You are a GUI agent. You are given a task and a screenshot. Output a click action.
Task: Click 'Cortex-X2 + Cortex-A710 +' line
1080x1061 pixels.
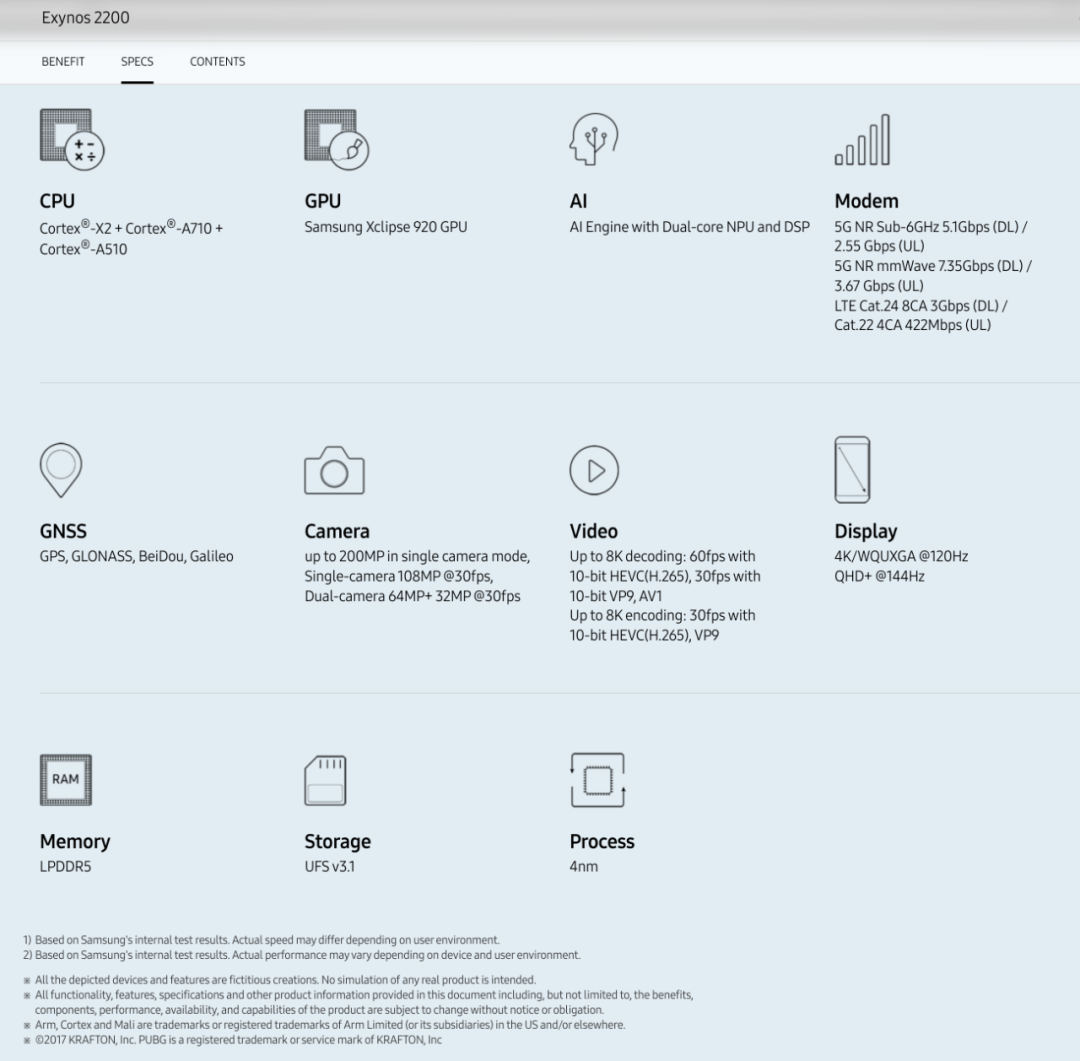click(x=131, y=227)
